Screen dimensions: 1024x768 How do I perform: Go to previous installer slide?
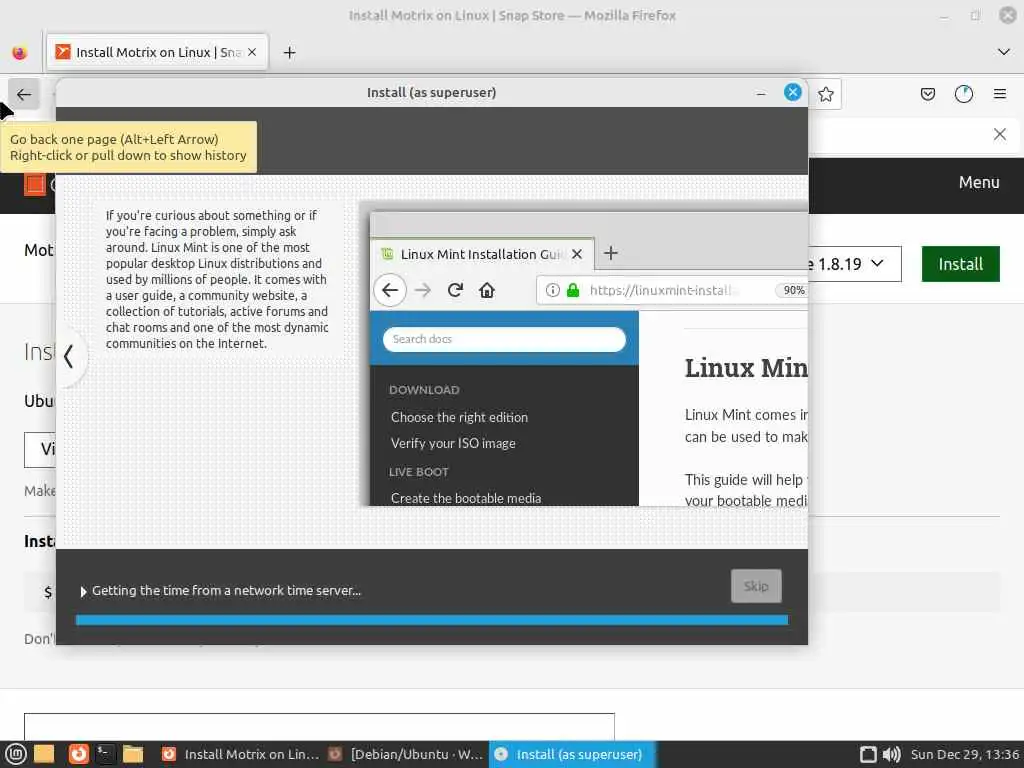click(69, 357)
